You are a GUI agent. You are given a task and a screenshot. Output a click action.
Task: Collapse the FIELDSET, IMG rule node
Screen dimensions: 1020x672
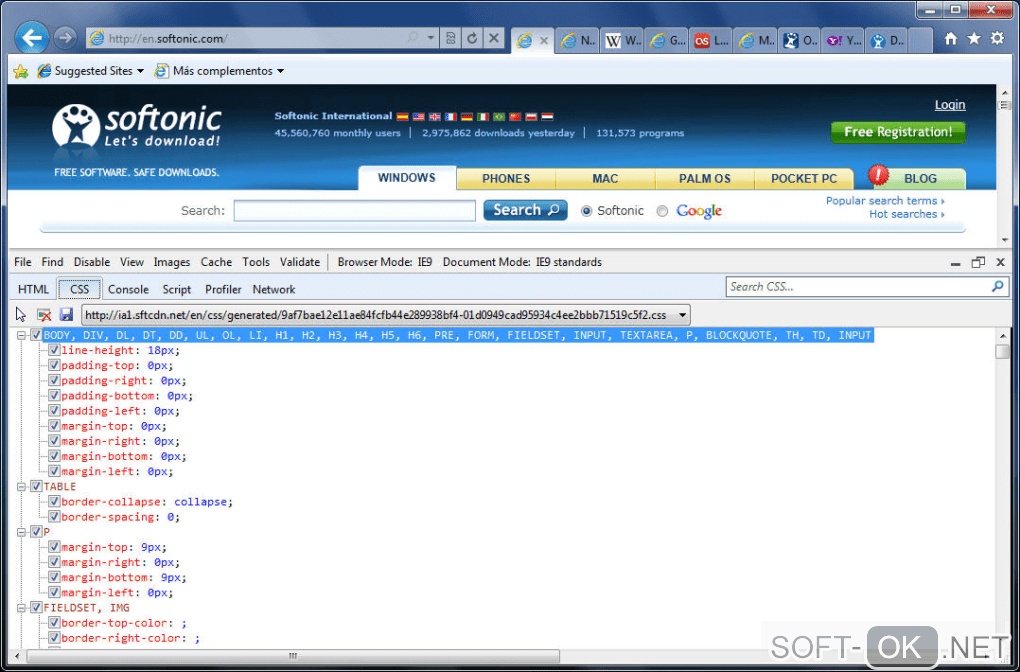[21, 608]
